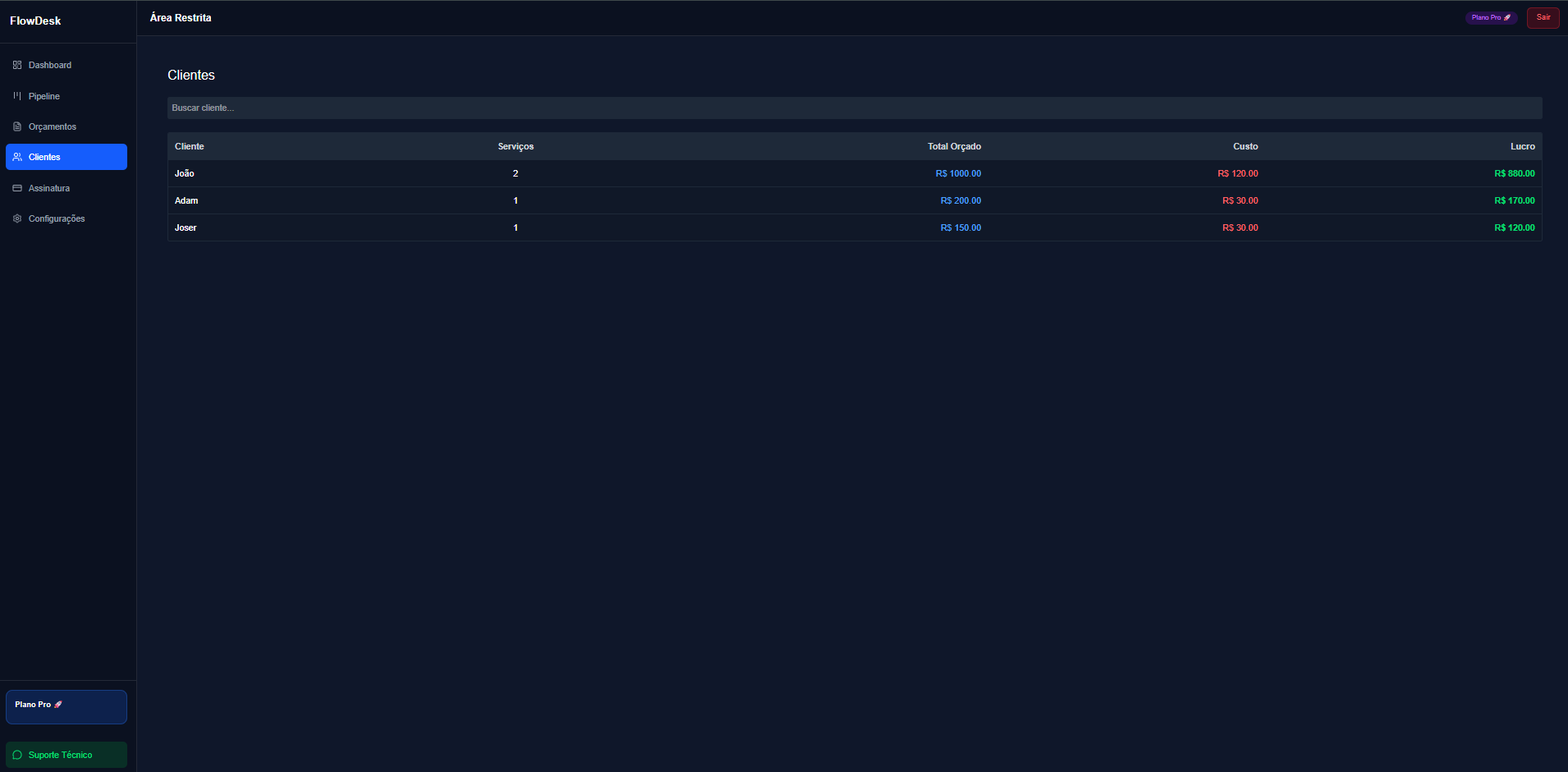Click the Lucro column header
The height and width of the screenshot is (772, 1568).
[1522, 146]
